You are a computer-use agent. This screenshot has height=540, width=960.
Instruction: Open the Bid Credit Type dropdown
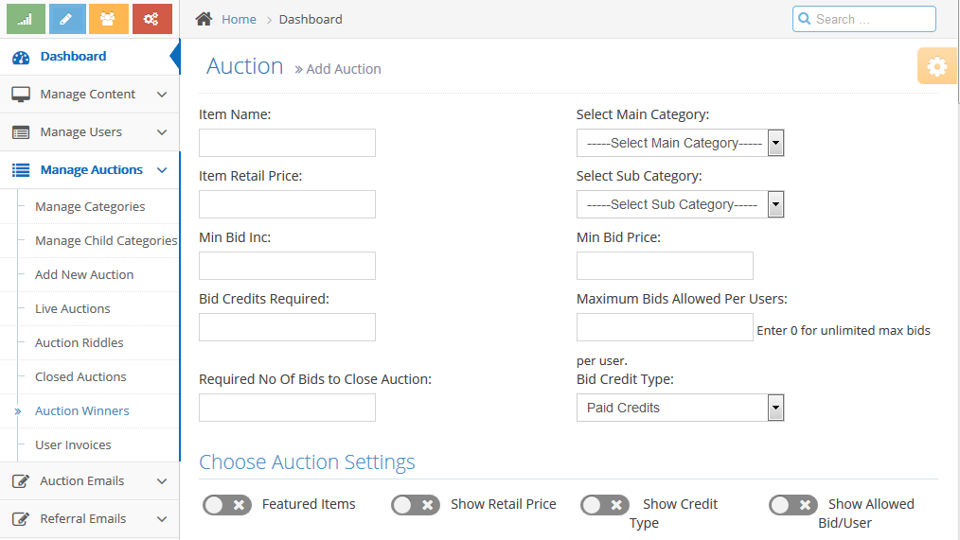(680, 408)
